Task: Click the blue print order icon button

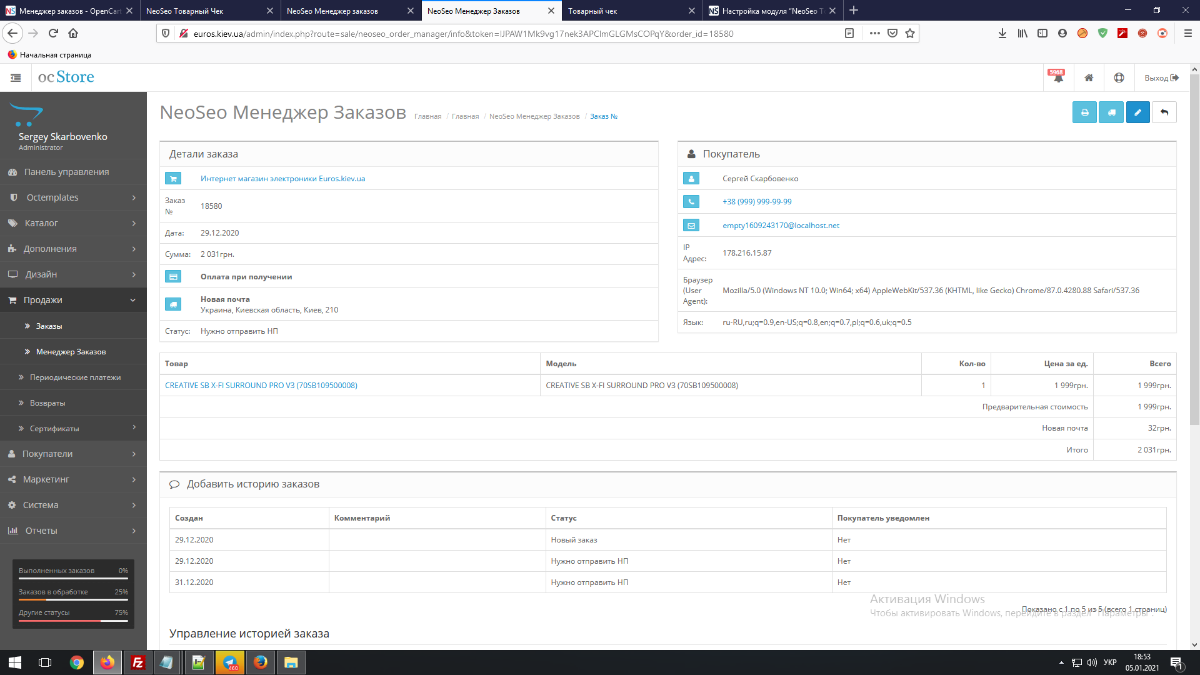Action: tap(1085, 112)
